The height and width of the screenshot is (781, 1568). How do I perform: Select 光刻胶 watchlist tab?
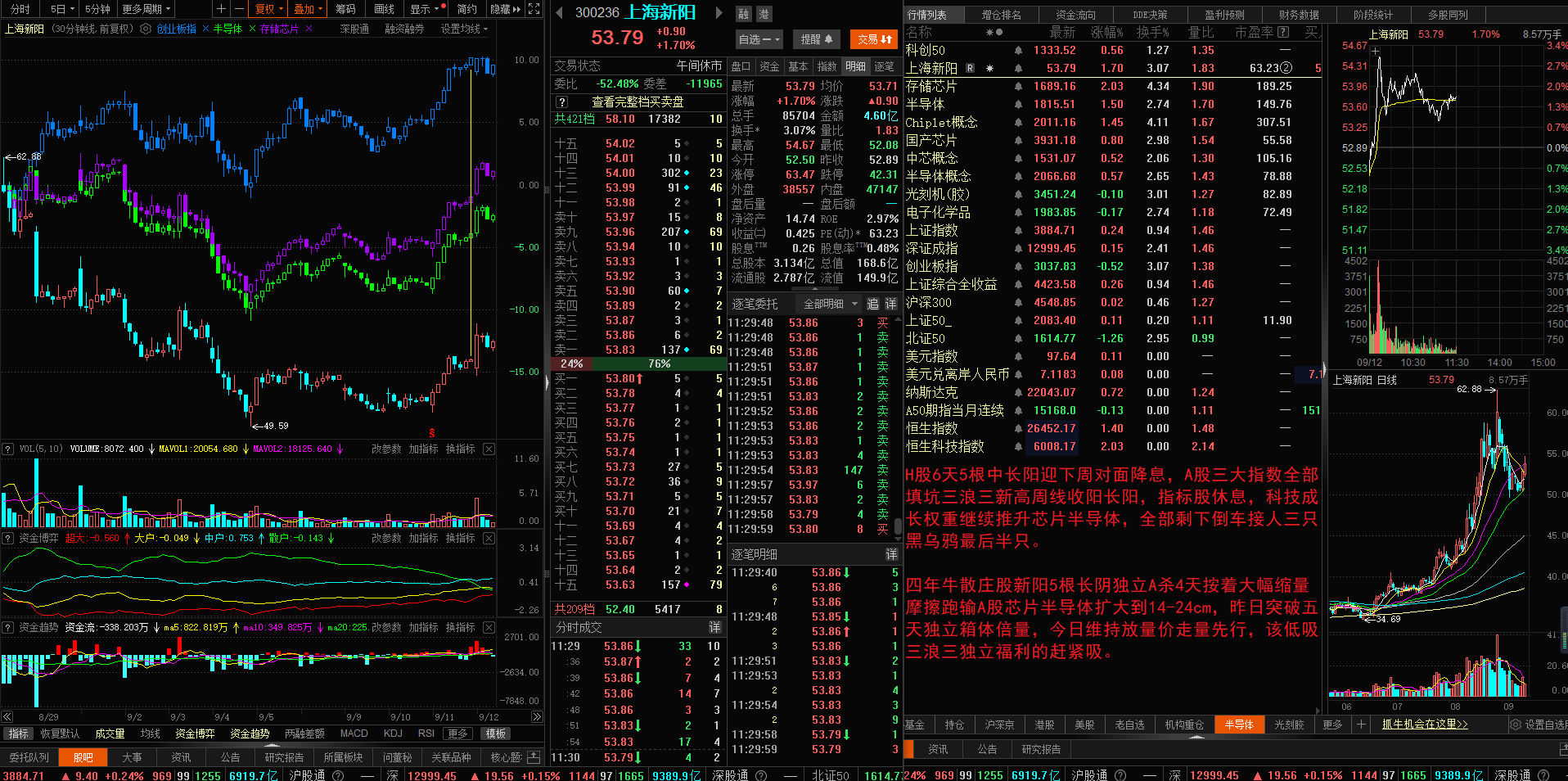1288,725
